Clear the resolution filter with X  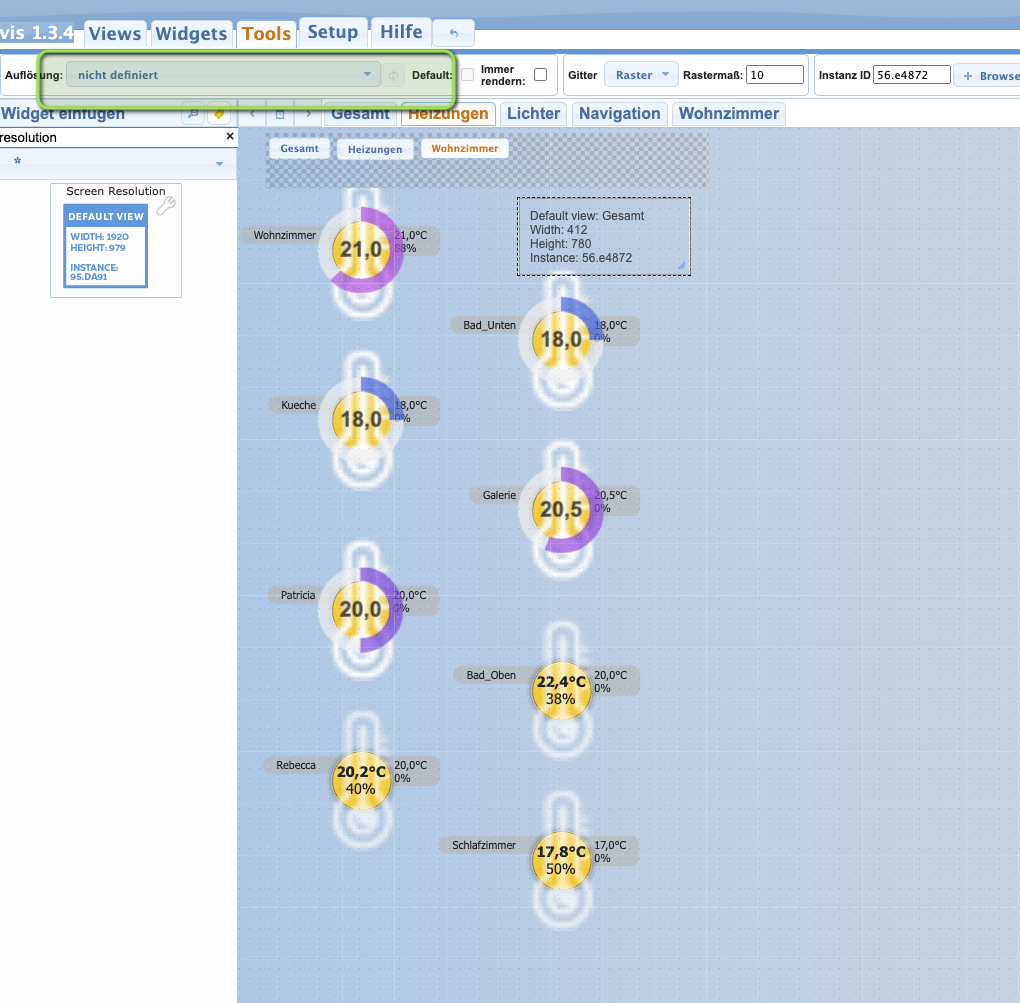pos(230,136)
